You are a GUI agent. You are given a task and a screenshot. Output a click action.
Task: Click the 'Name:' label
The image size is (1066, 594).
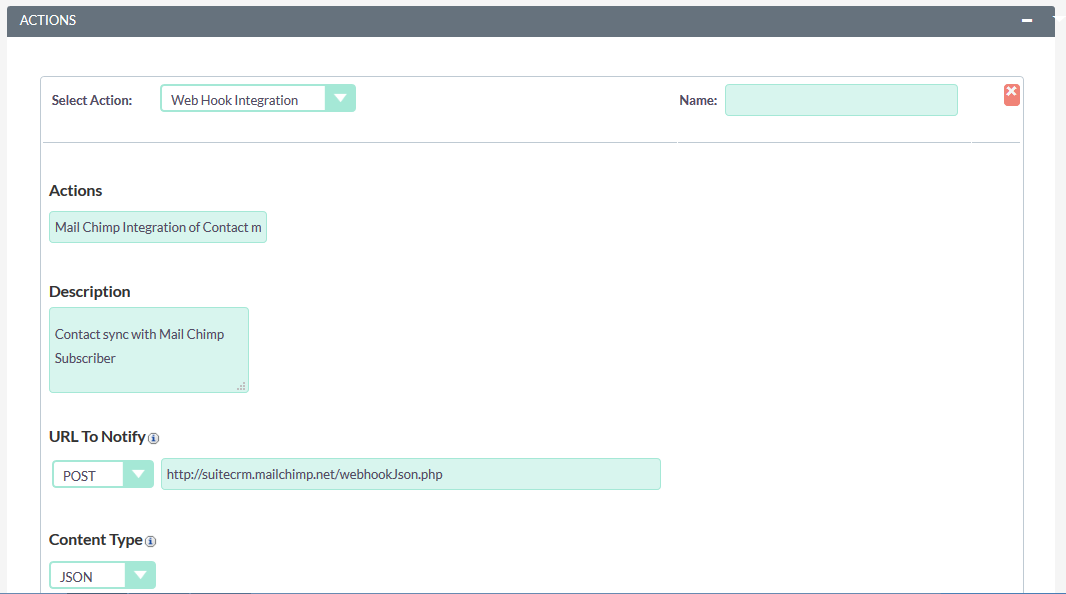click(698, 101)
